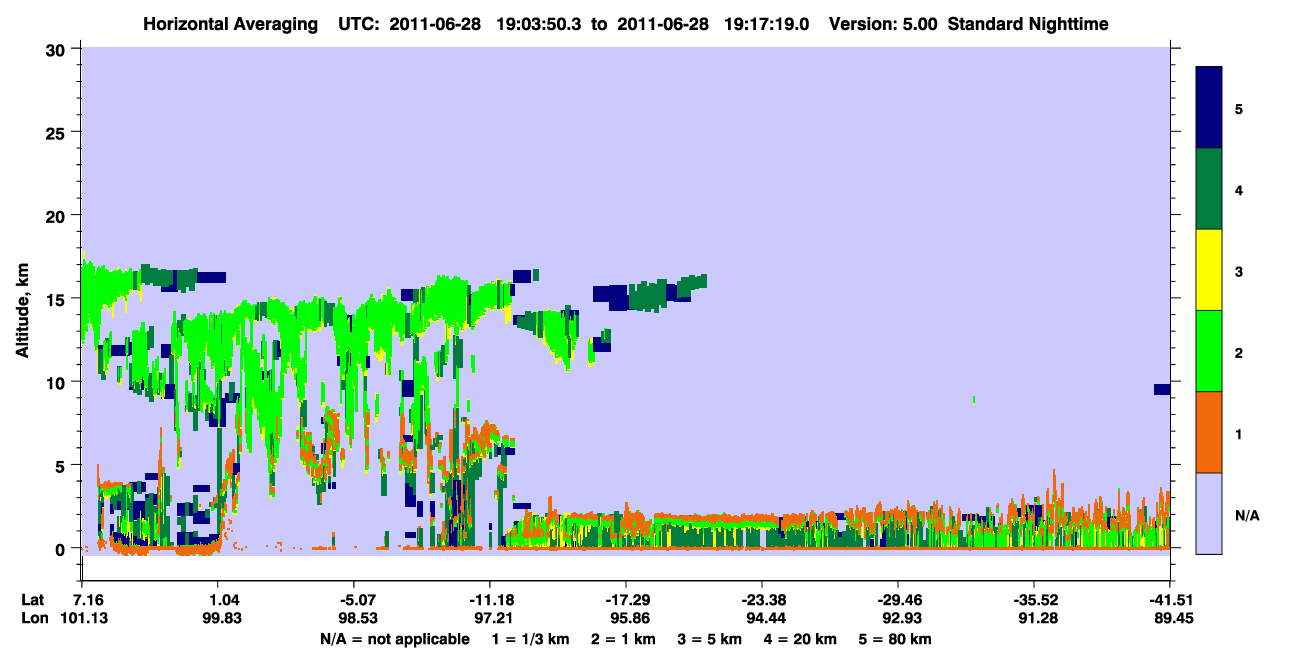Click the 'Lon' row label
This screenshot has height=667, width=1300.
tap(34, 619)
